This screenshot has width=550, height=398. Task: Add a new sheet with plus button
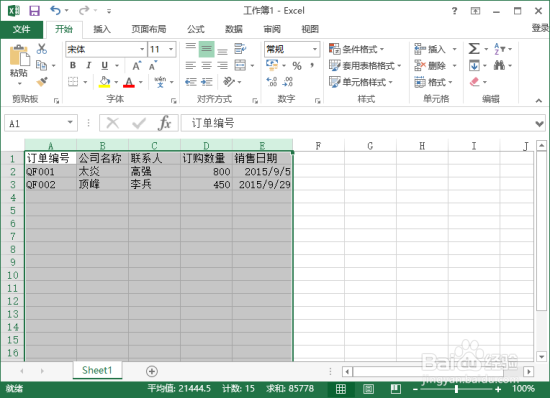[x=152, y=371]
